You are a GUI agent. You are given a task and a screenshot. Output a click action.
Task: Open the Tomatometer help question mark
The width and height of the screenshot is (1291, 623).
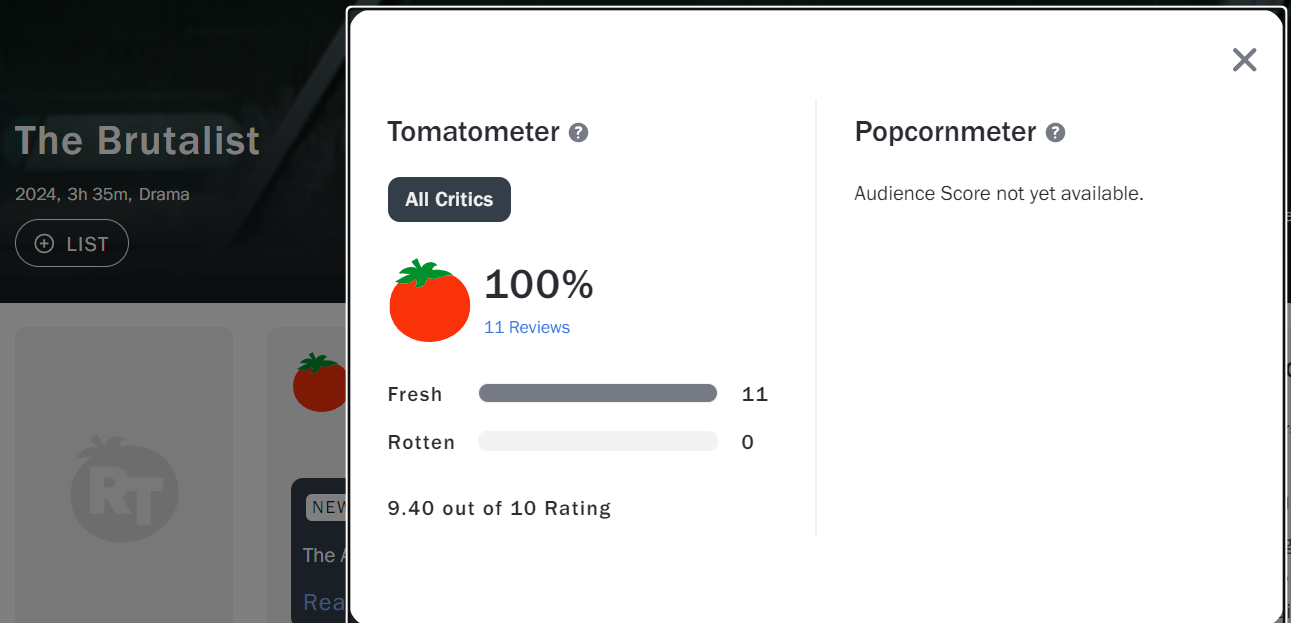(578, 132)
